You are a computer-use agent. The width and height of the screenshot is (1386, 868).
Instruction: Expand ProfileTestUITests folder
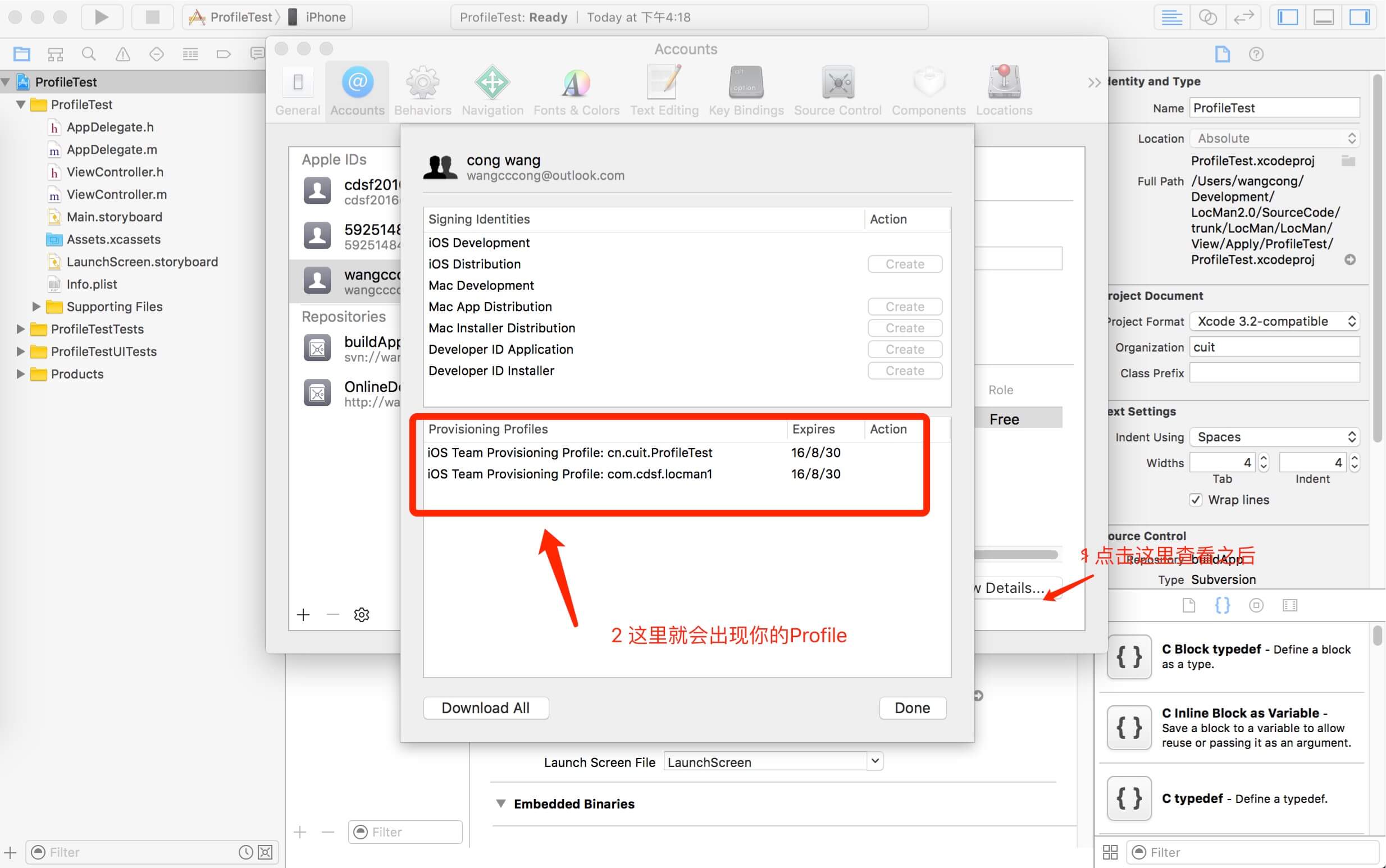(17, 349)
